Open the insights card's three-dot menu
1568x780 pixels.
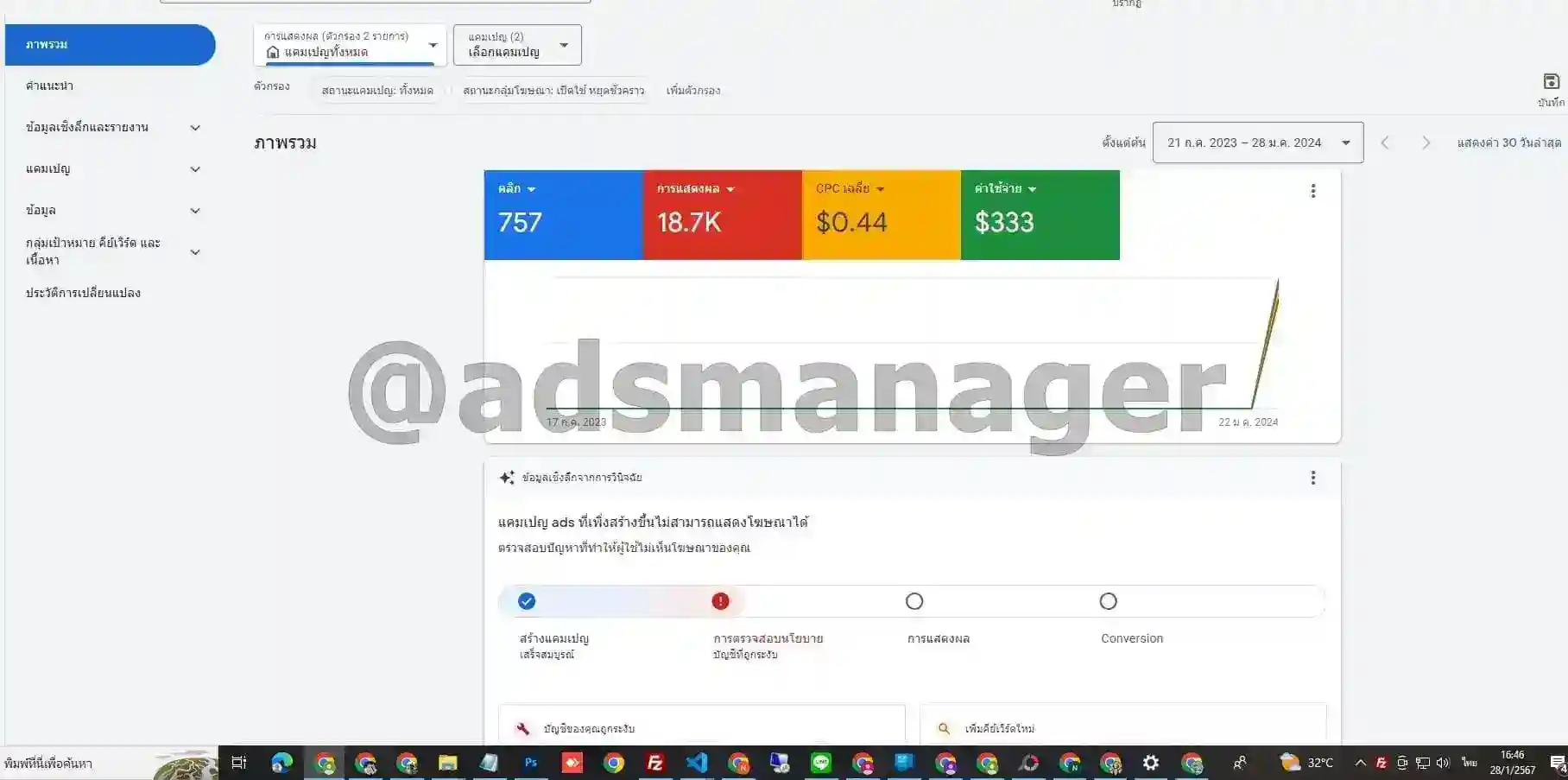(1313, 478)
